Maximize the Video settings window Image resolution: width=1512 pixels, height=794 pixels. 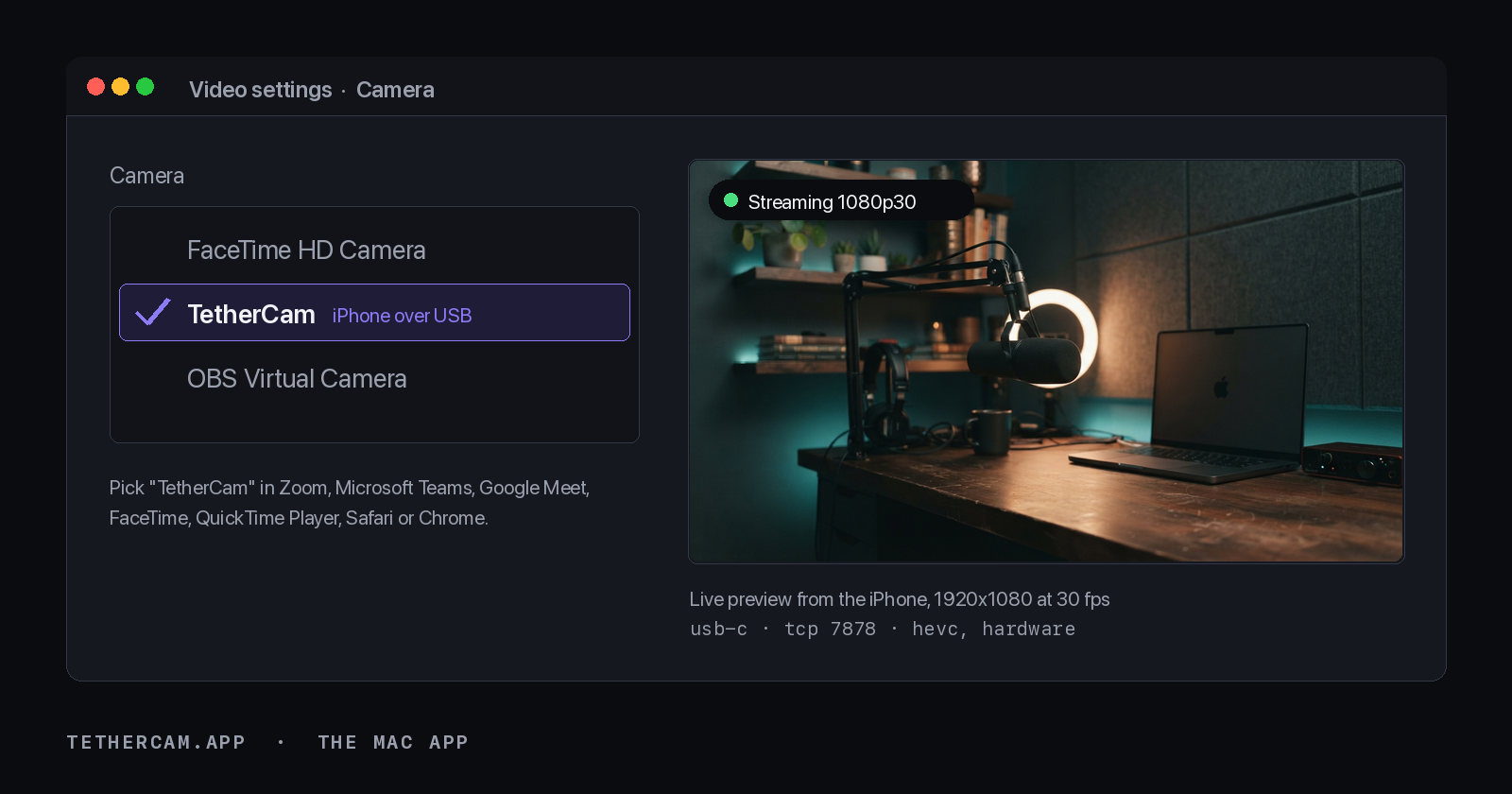click(x=145, y=87)
